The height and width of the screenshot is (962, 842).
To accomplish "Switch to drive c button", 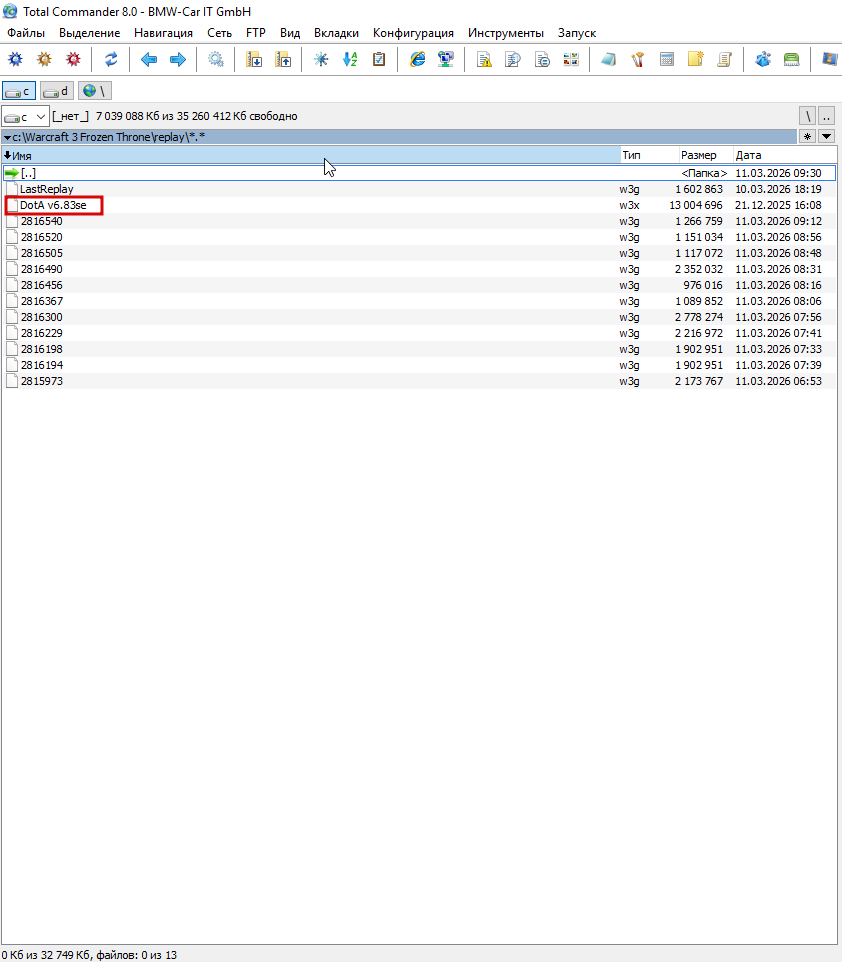I will pyautogui.click(x=19, y=91).
